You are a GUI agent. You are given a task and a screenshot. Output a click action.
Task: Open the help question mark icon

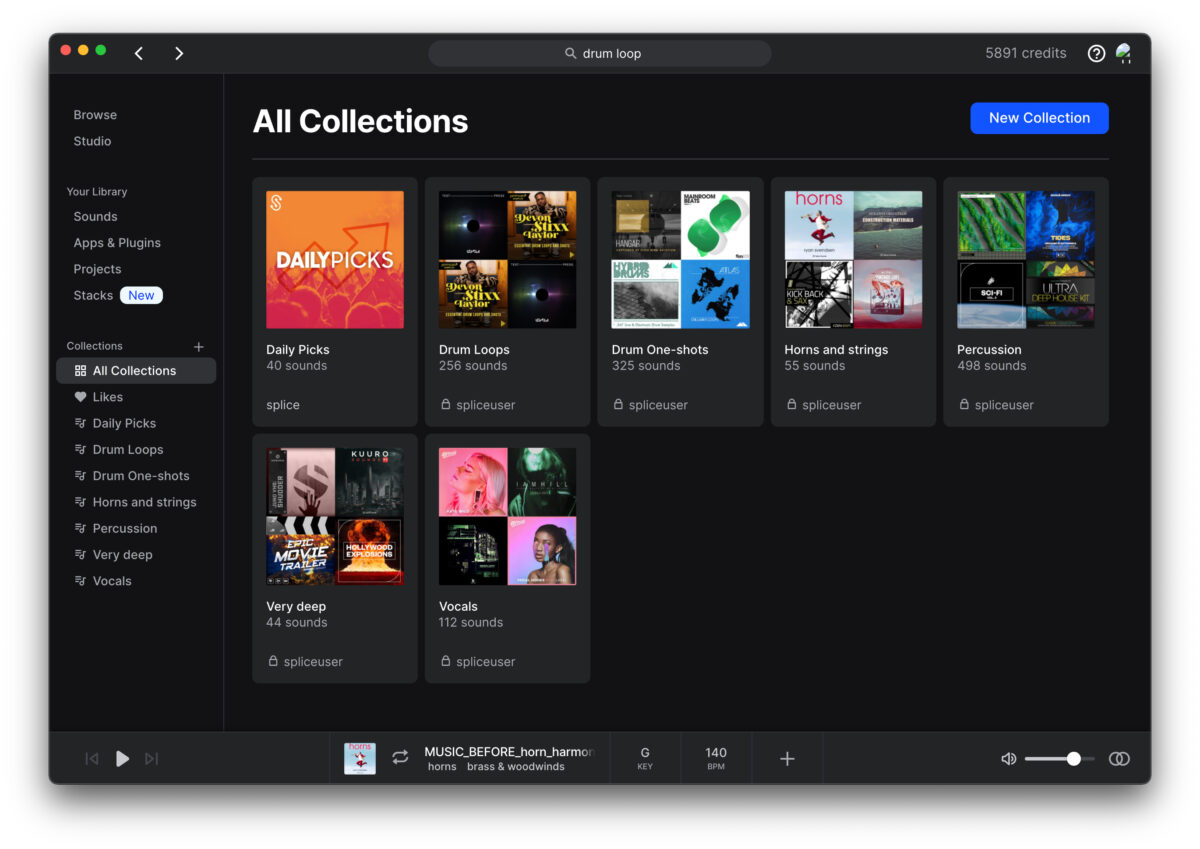tap(1095, 53)
